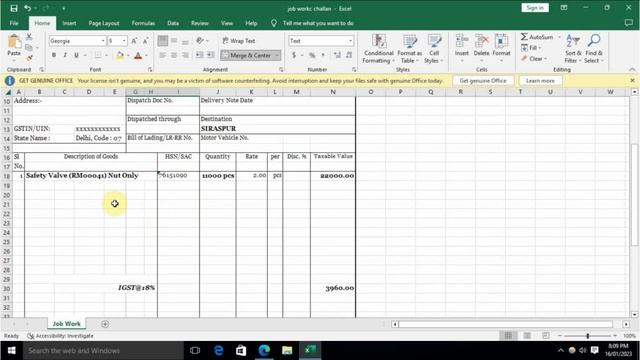Click Increase Indent icon

tap(210, 55)
